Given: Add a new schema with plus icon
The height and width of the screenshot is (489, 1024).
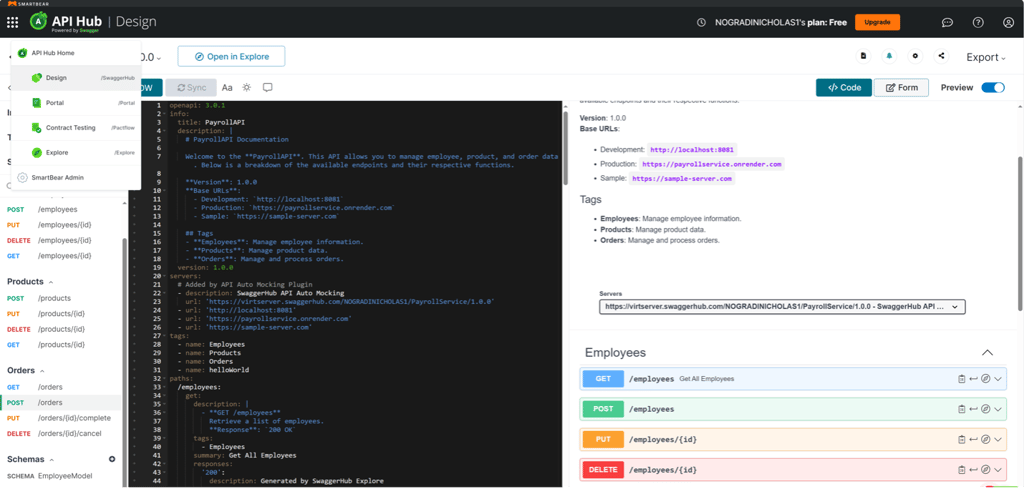Looking at the screenshot, I should [112, 460].
